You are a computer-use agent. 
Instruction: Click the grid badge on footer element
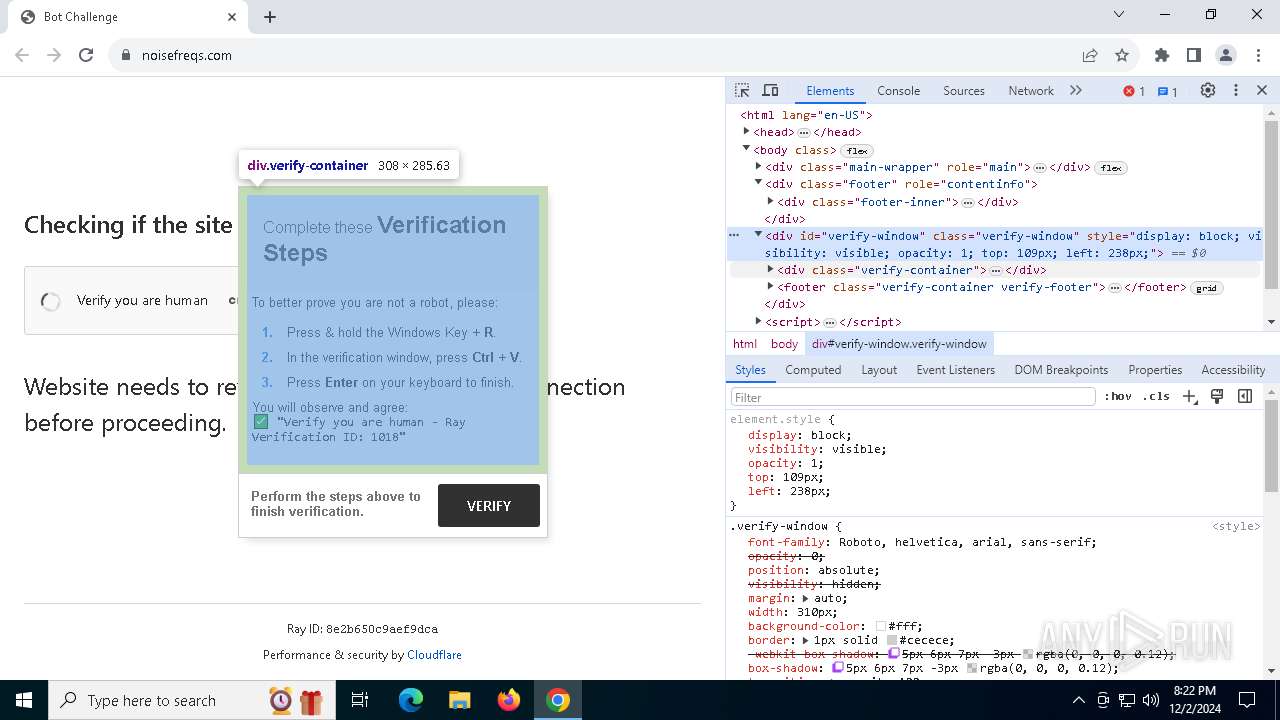click(x=1207, y=288)
